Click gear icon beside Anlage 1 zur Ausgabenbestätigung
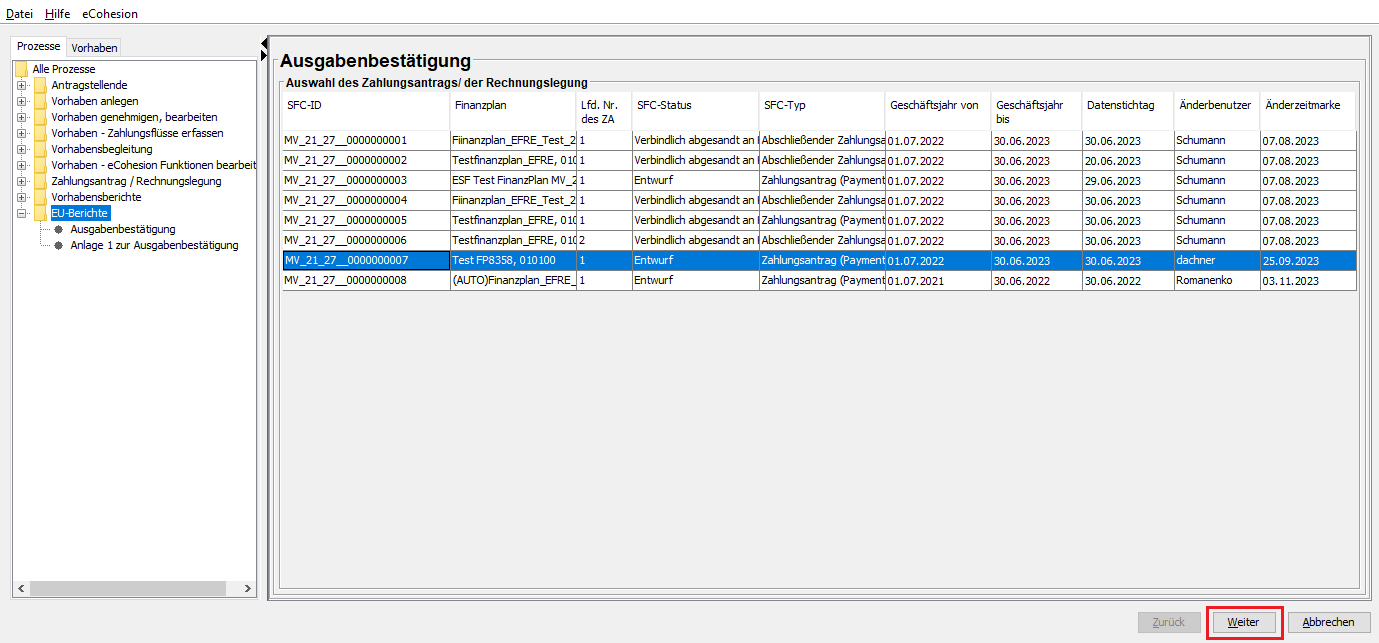The width and height of the screenshot is (1379, 643). click(59, 245)
